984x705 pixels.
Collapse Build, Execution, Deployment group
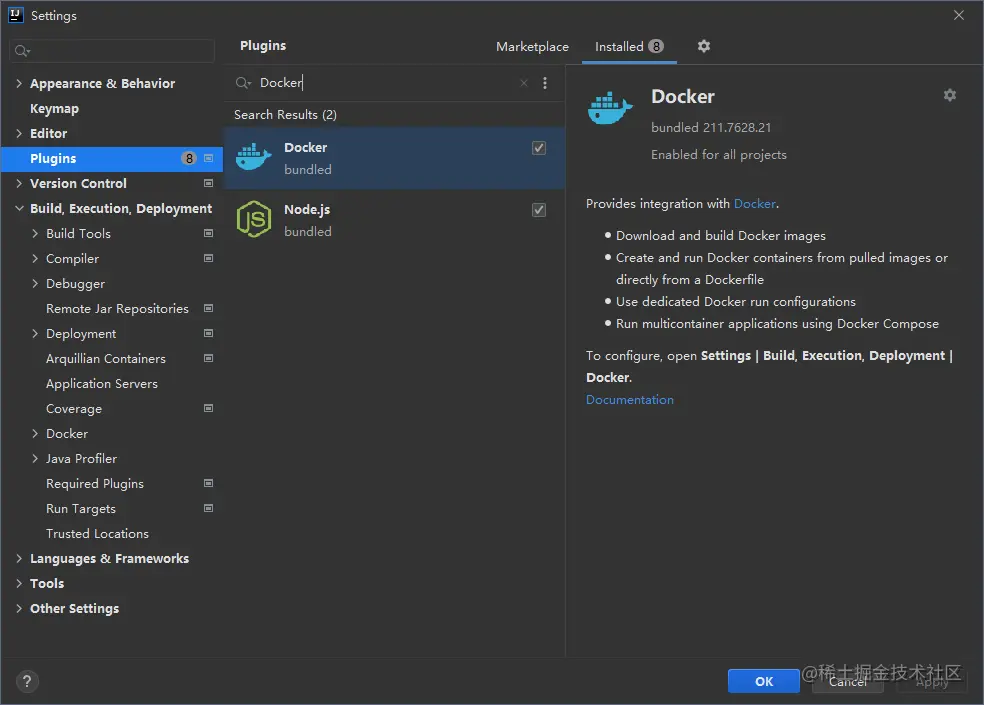(19, 208)
